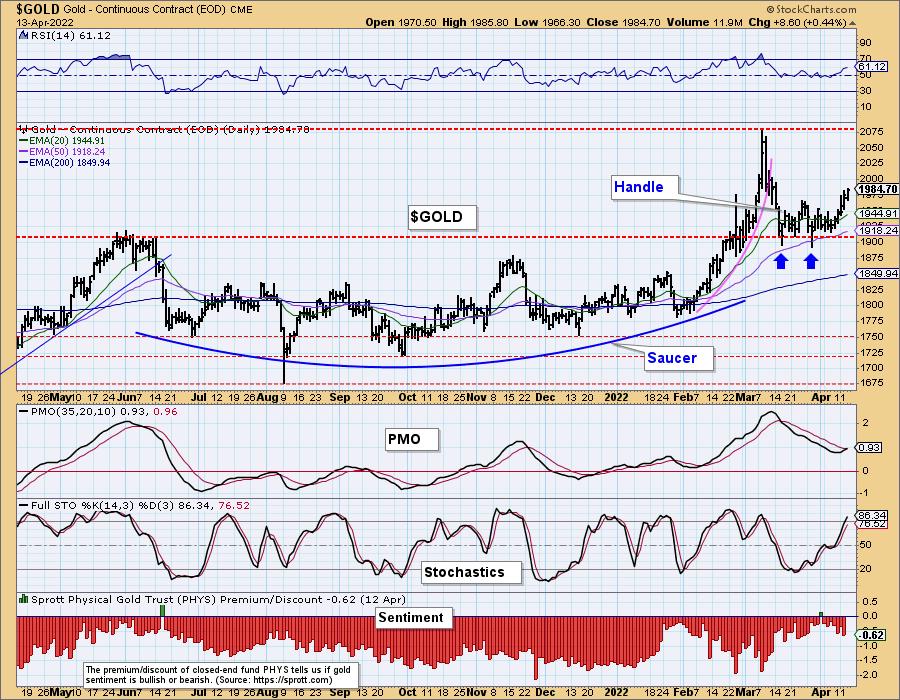
Task: Click the PMO label box
Action: coord(412,440)
